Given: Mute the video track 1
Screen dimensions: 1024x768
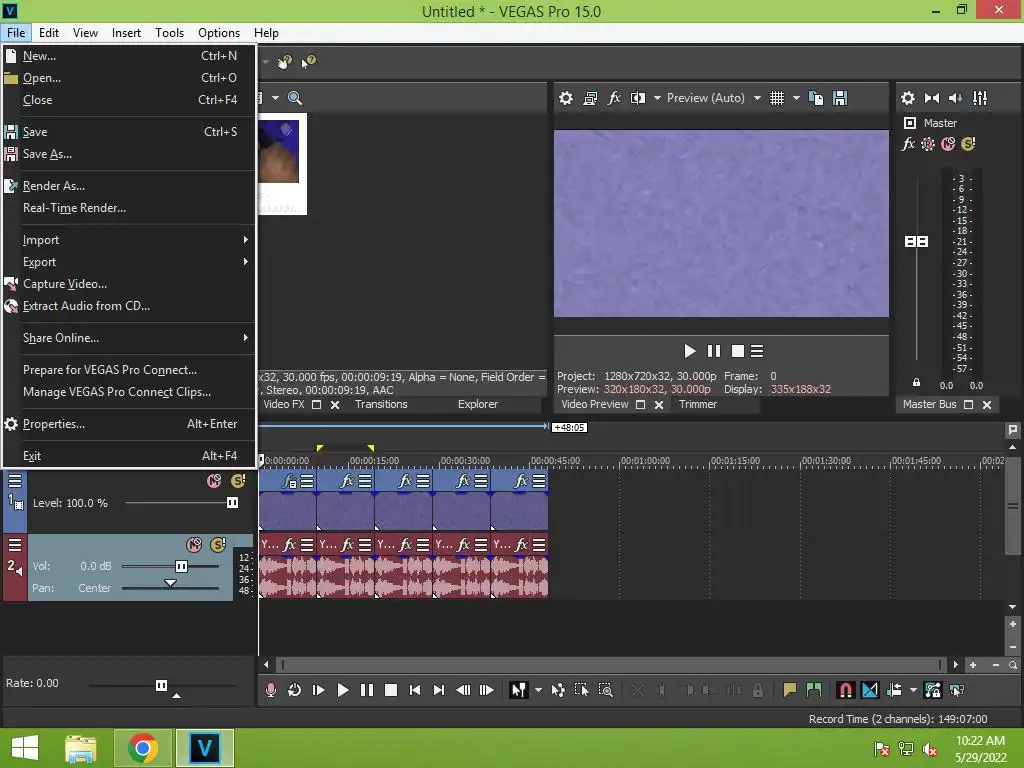Looking at the screenshot, I should tap(214, 481).
